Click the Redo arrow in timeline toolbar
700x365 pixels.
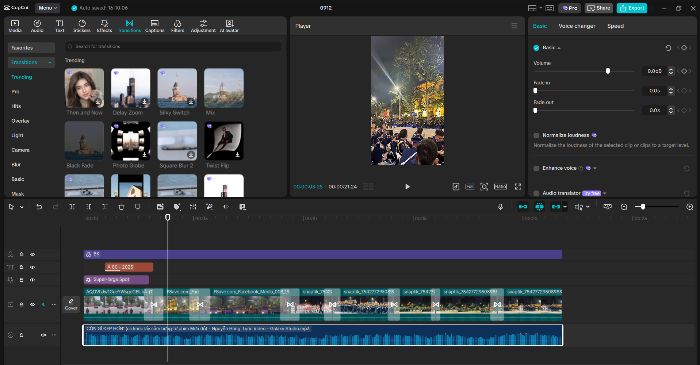[x=55, y=207]
